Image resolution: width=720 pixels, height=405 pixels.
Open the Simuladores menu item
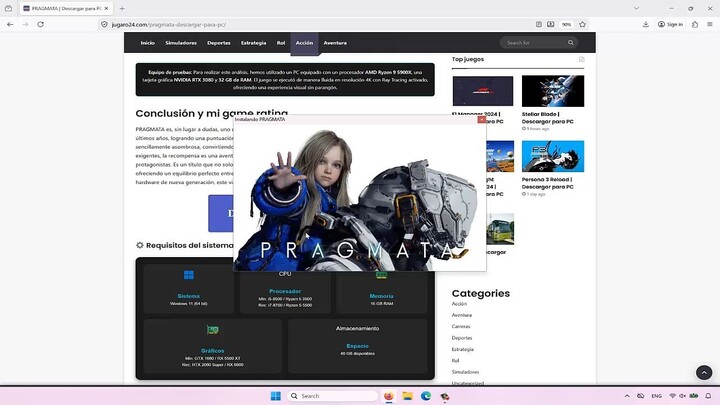point(181,43)
